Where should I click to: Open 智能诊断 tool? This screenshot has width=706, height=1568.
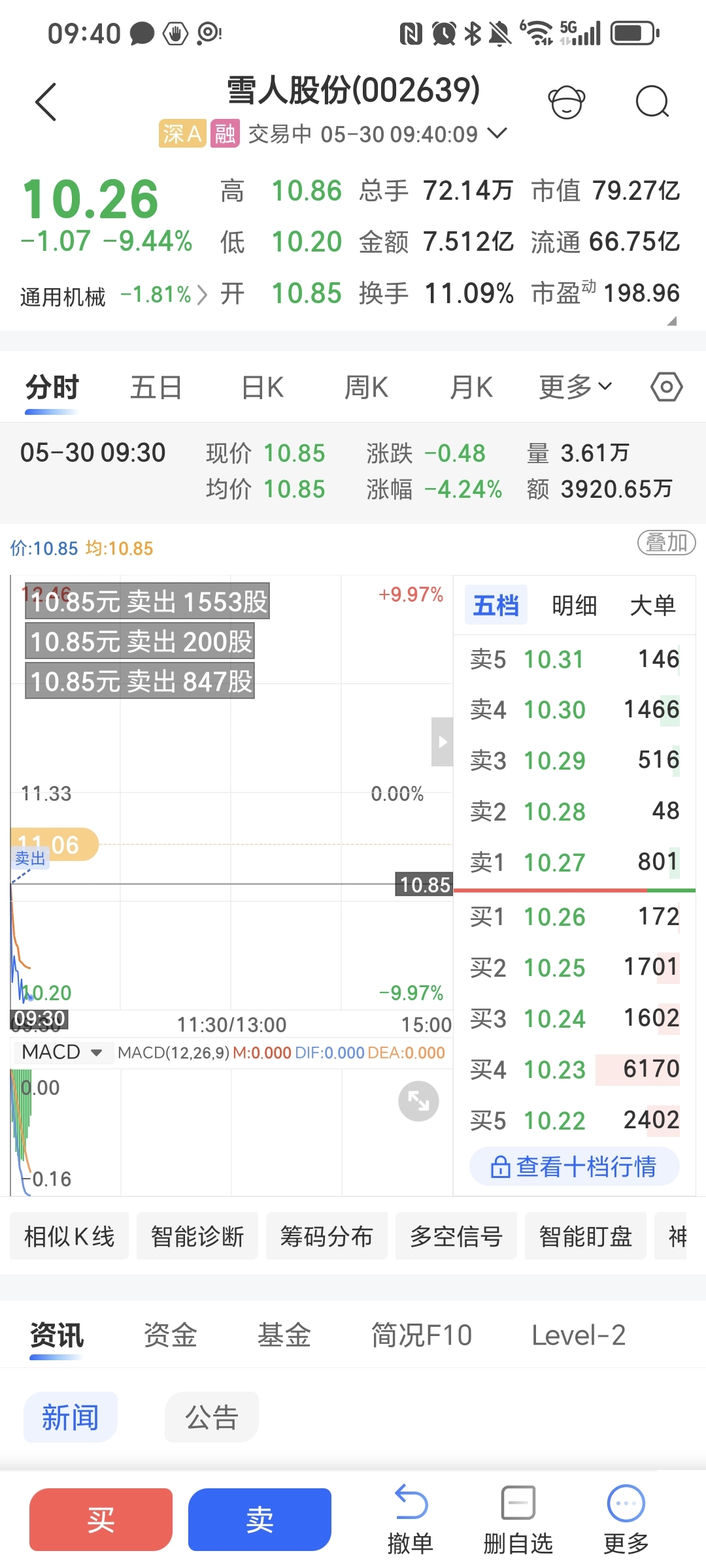(197, 1236)
